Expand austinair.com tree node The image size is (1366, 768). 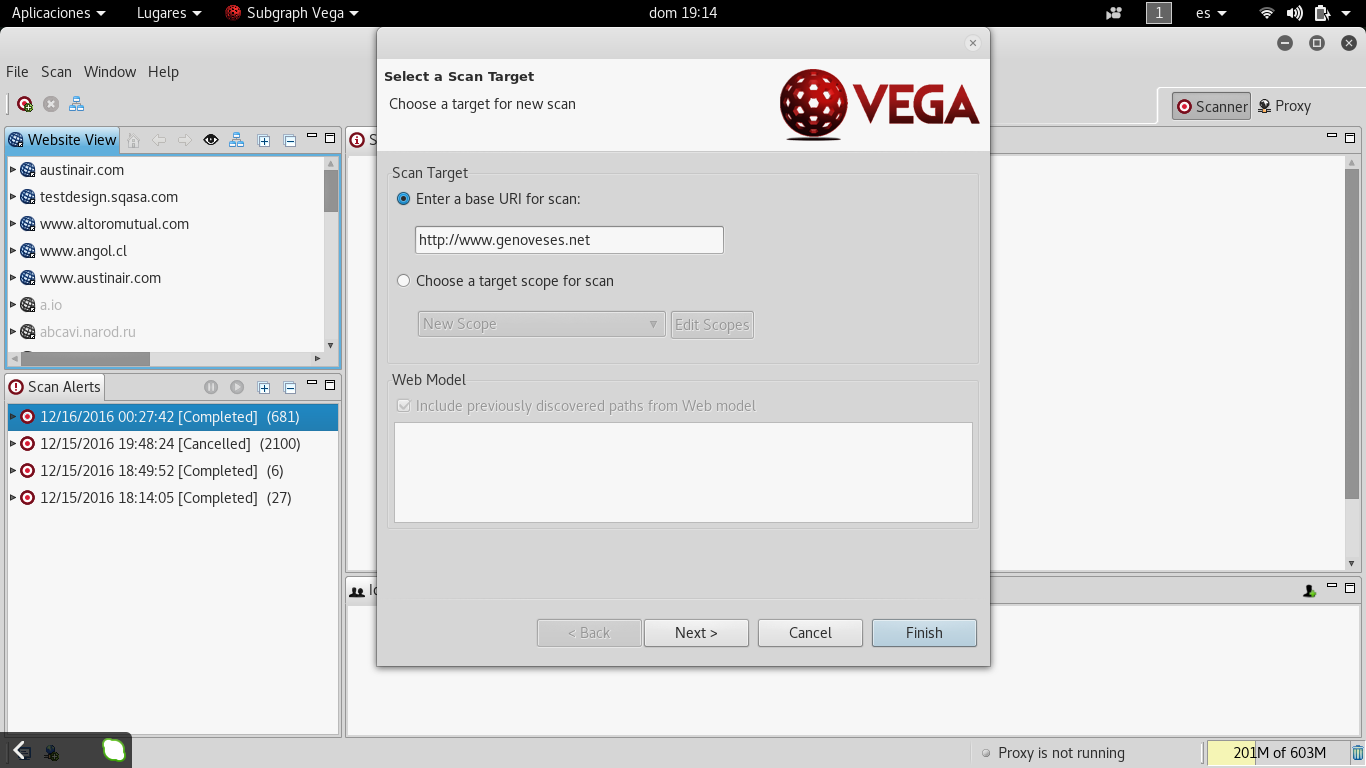[x=13, y=170]
